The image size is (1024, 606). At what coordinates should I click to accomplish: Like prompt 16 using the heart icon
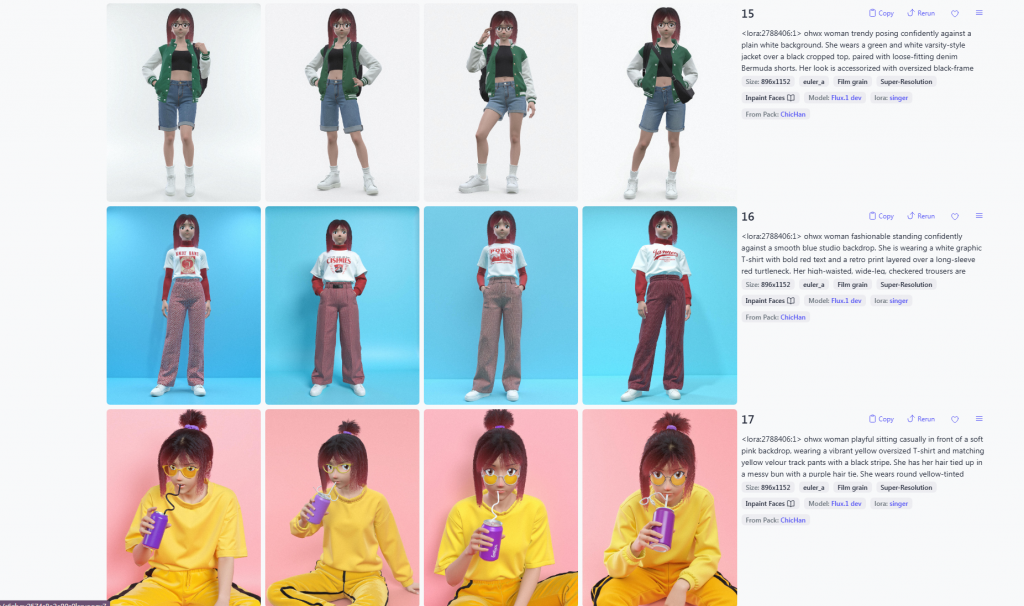point(955,216)
